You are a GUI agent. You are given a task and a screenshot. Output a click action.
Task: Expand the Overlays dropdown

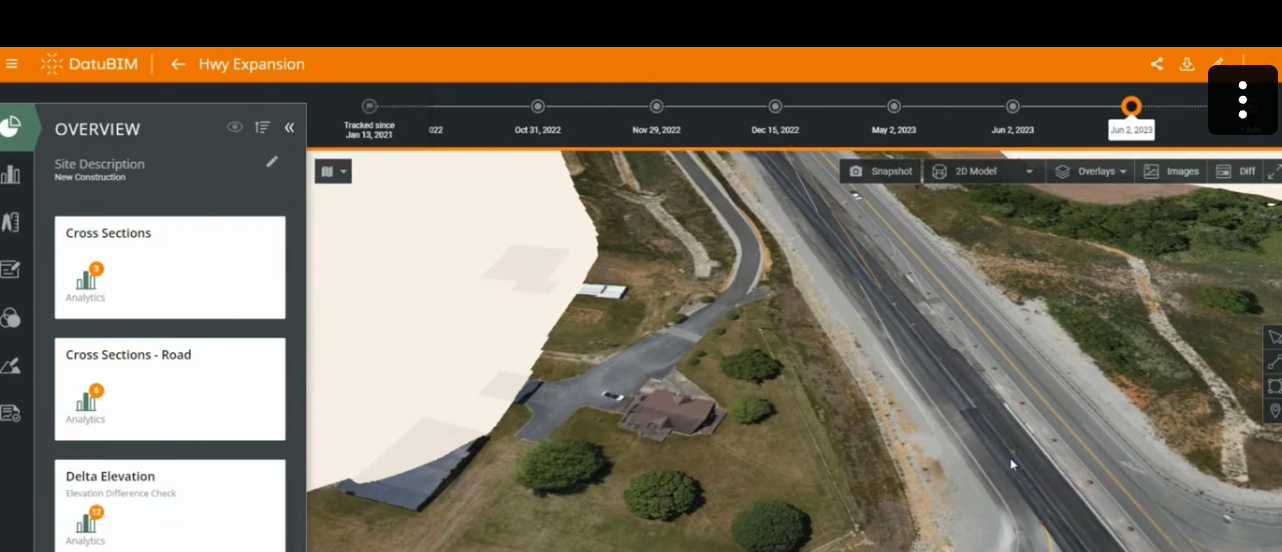pos(1091,171)
